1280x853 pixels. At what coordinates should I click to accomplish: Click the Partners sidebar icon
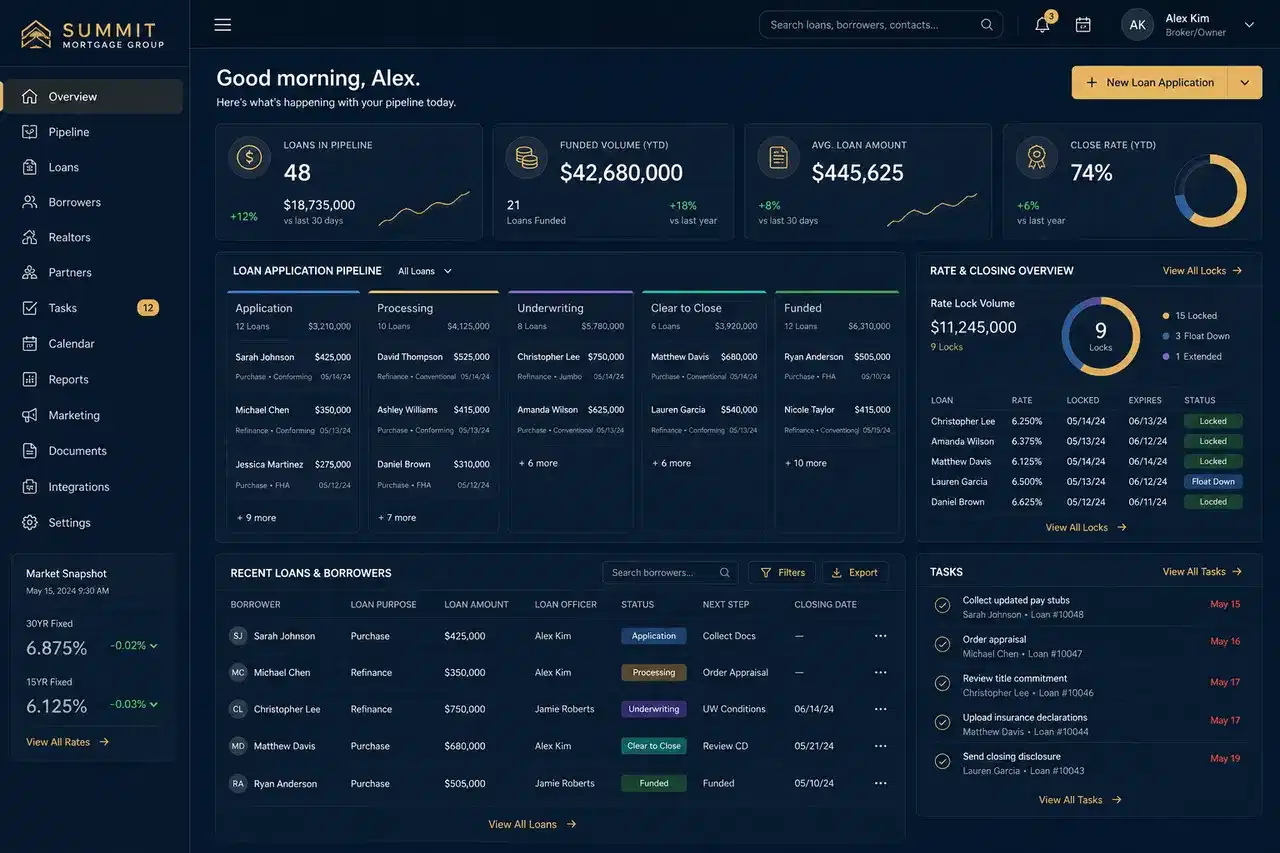30,272
